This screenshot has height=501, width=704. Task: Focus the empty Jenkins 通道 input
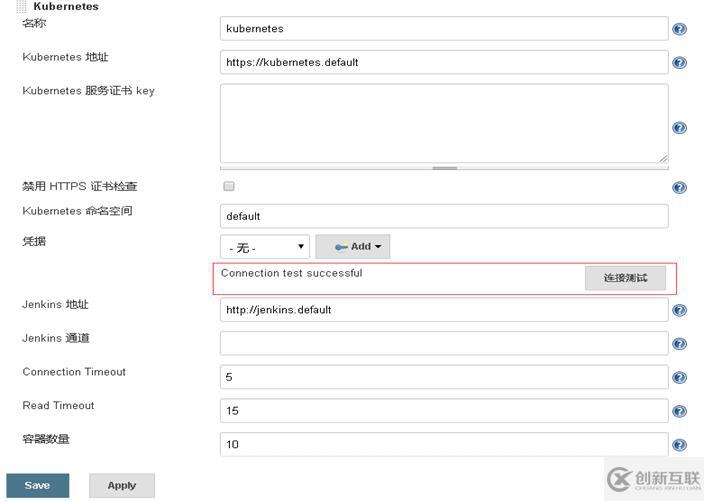click(x=444, y=343)
